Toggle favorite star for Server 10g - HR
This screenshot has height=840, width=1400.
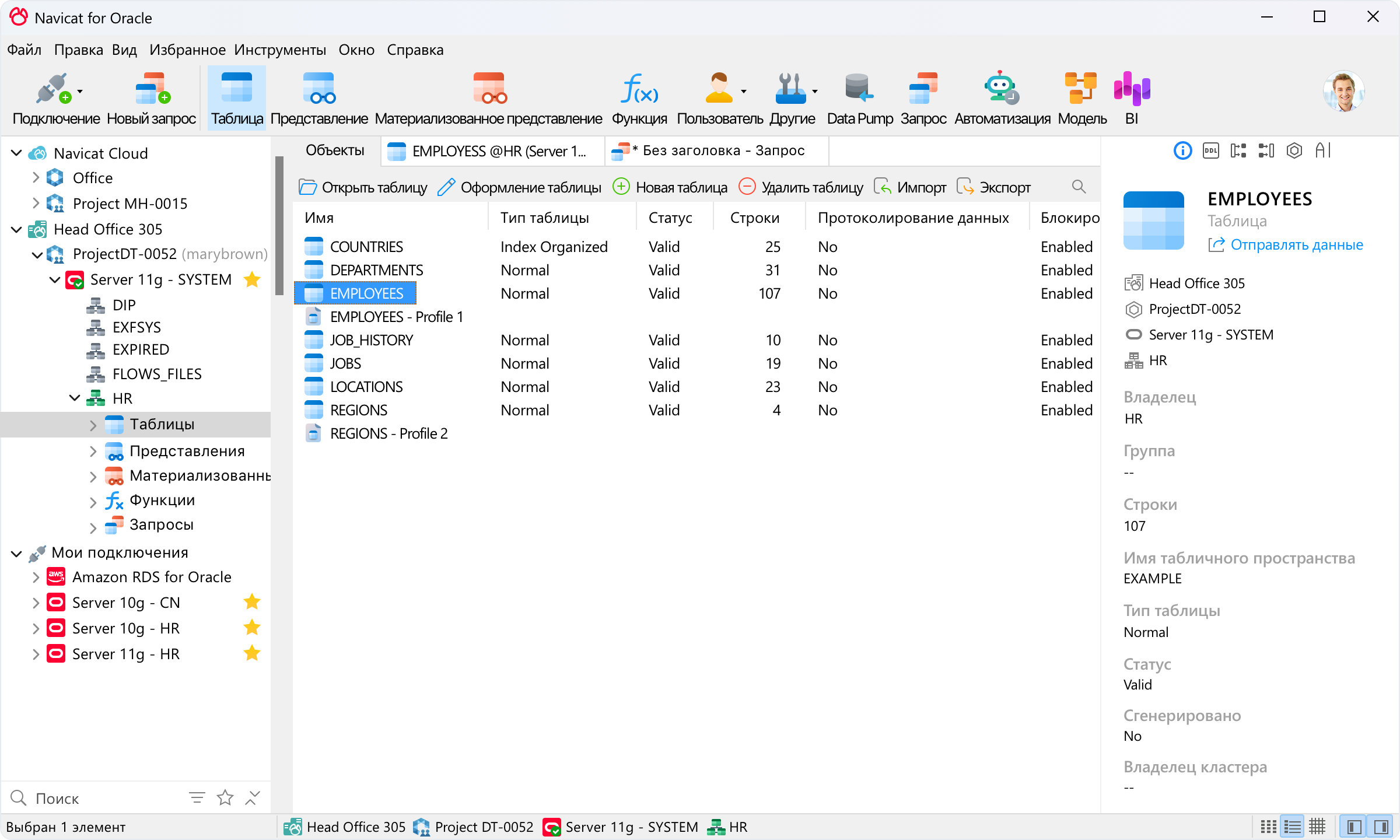coord(252,628)
